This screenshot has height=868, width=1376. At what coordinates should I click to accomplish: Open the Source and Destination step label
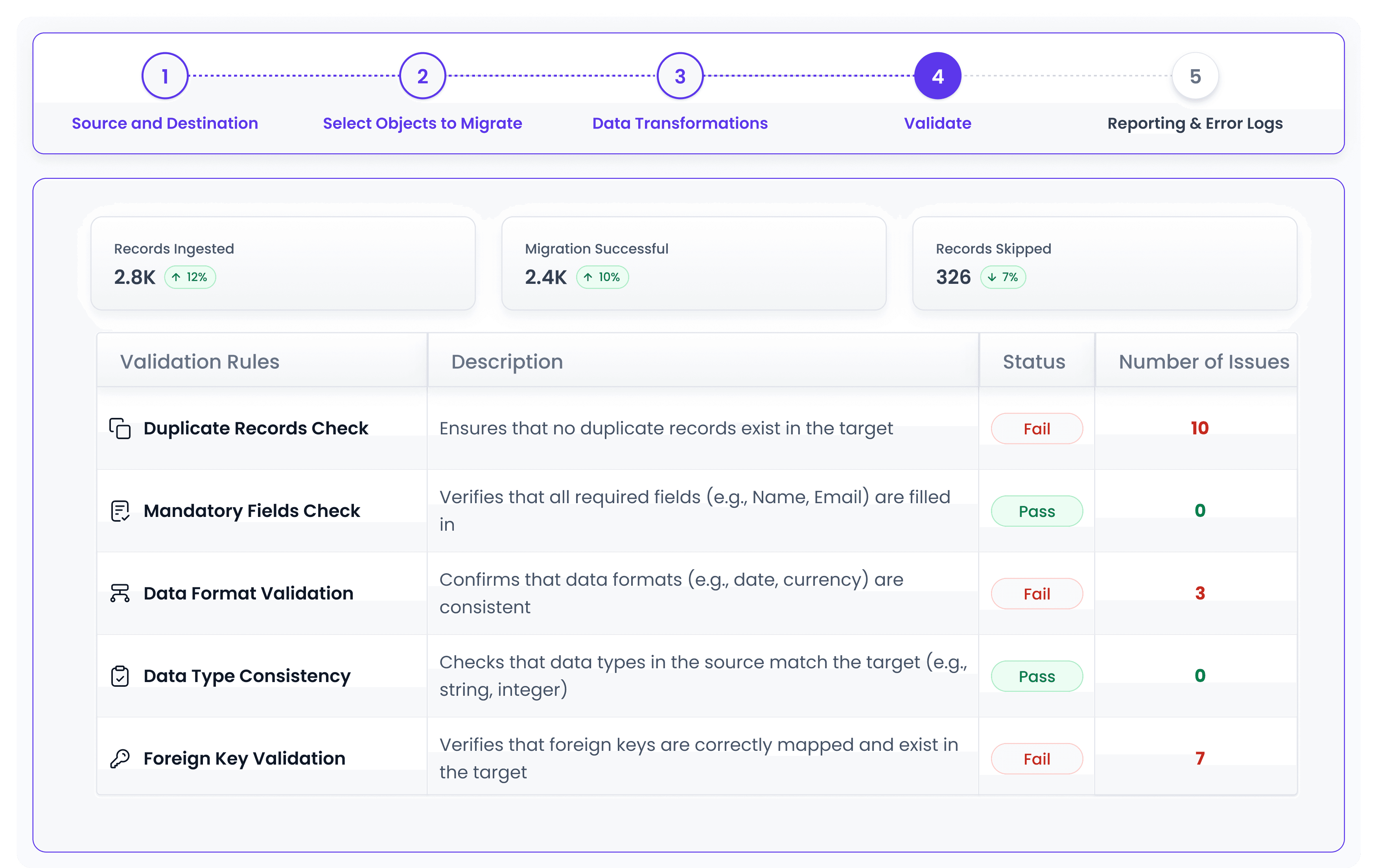click(x=165, y=123)
